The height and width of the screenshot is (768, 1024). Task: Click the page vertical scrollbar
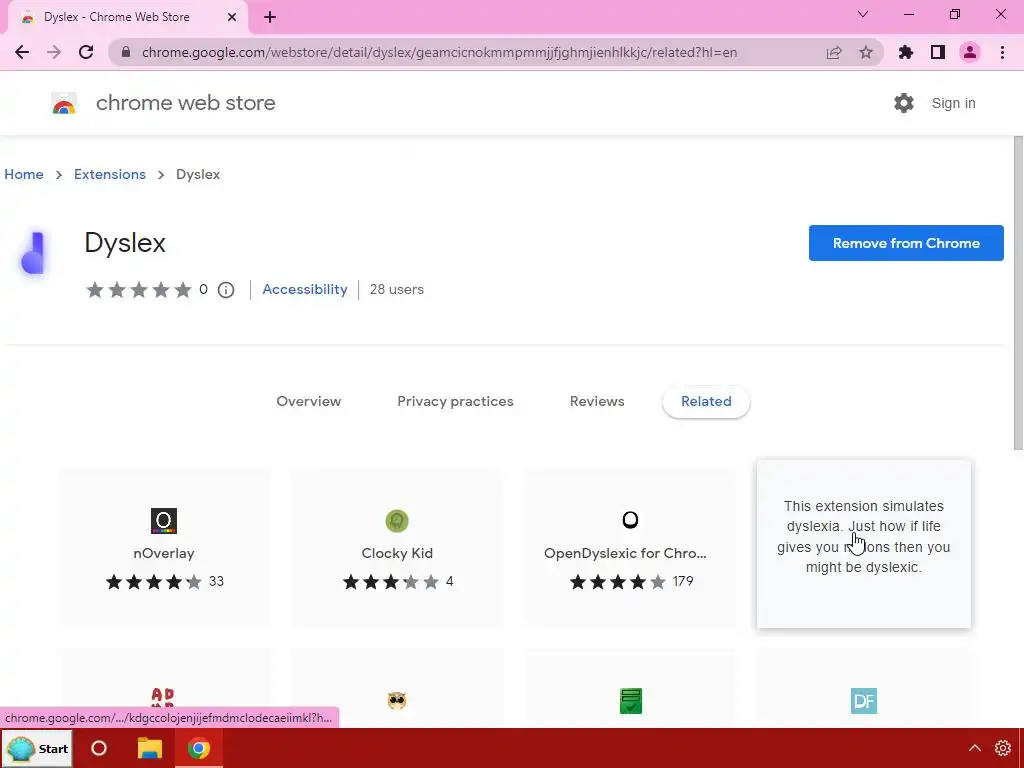[x=1018, y=294]
